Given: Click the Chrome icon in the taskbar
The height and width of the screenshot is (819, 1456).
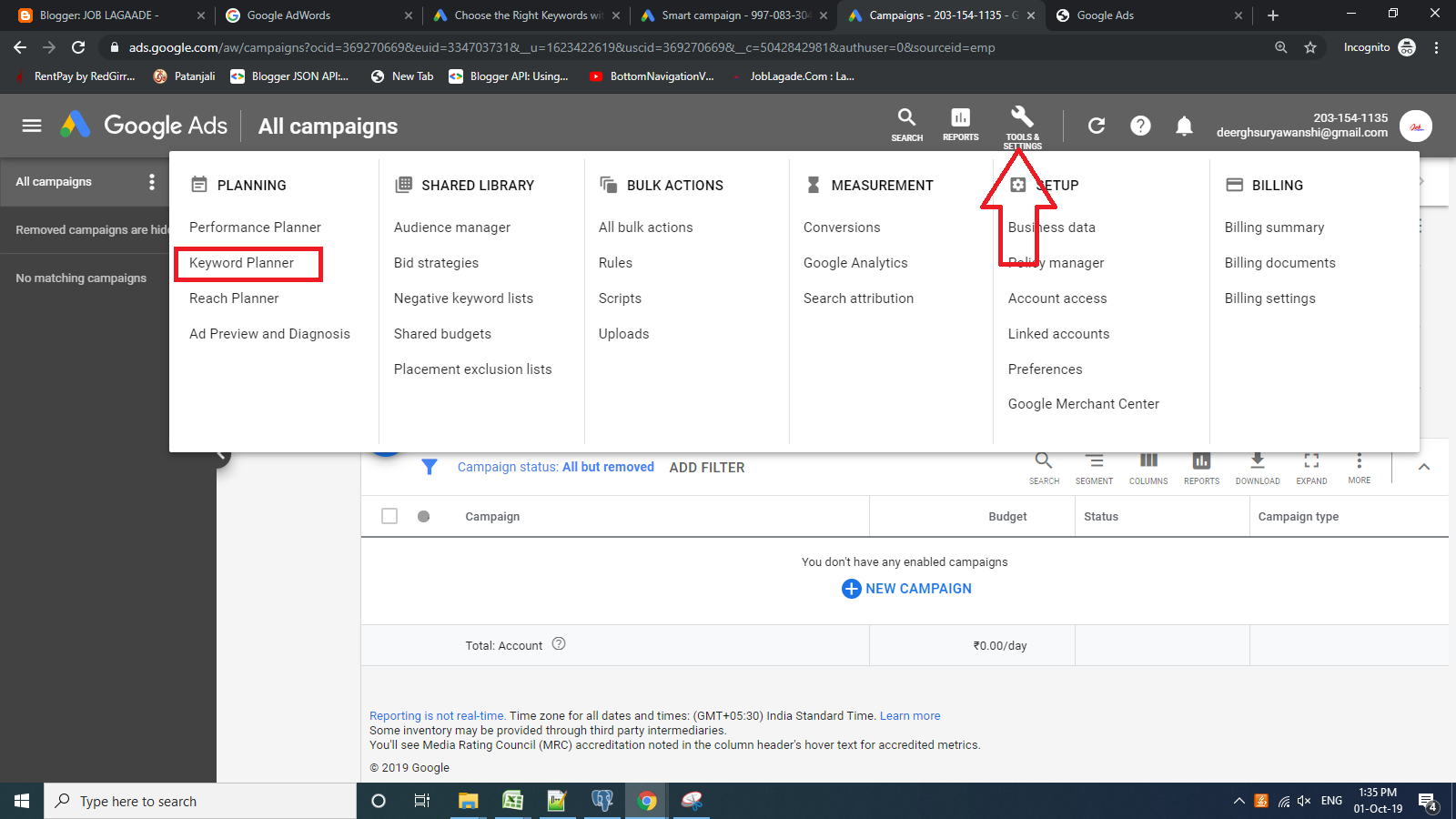Looking at the screenshot, I should point(647,801).
